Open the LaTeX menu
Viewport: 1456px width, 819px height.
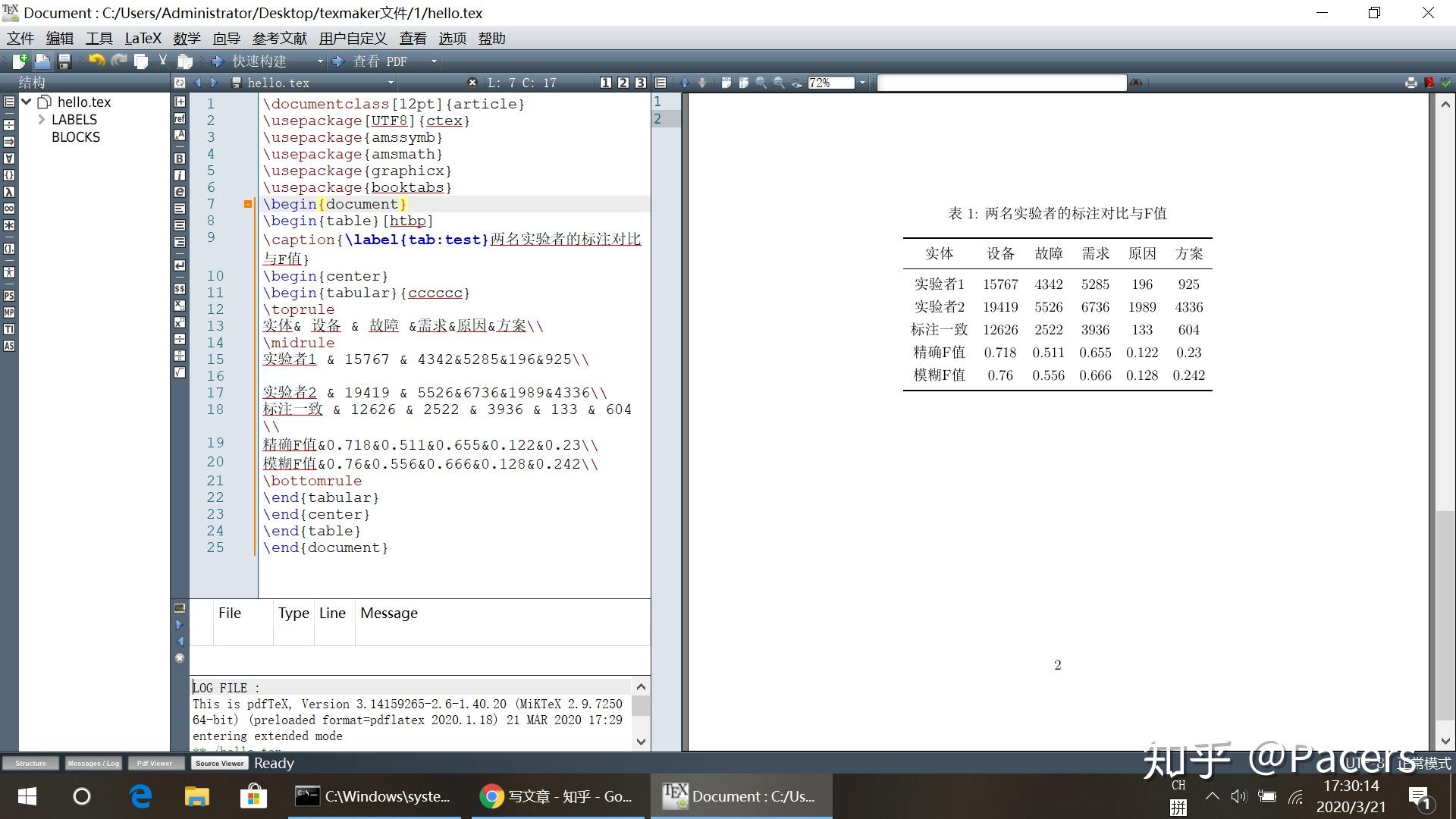coord(143,39)
